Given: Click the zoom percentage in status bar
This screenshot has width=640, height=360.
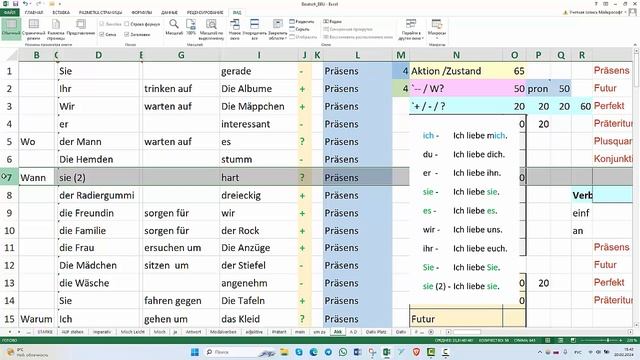Looking at the screenshot, I should (x=633, y=340).
